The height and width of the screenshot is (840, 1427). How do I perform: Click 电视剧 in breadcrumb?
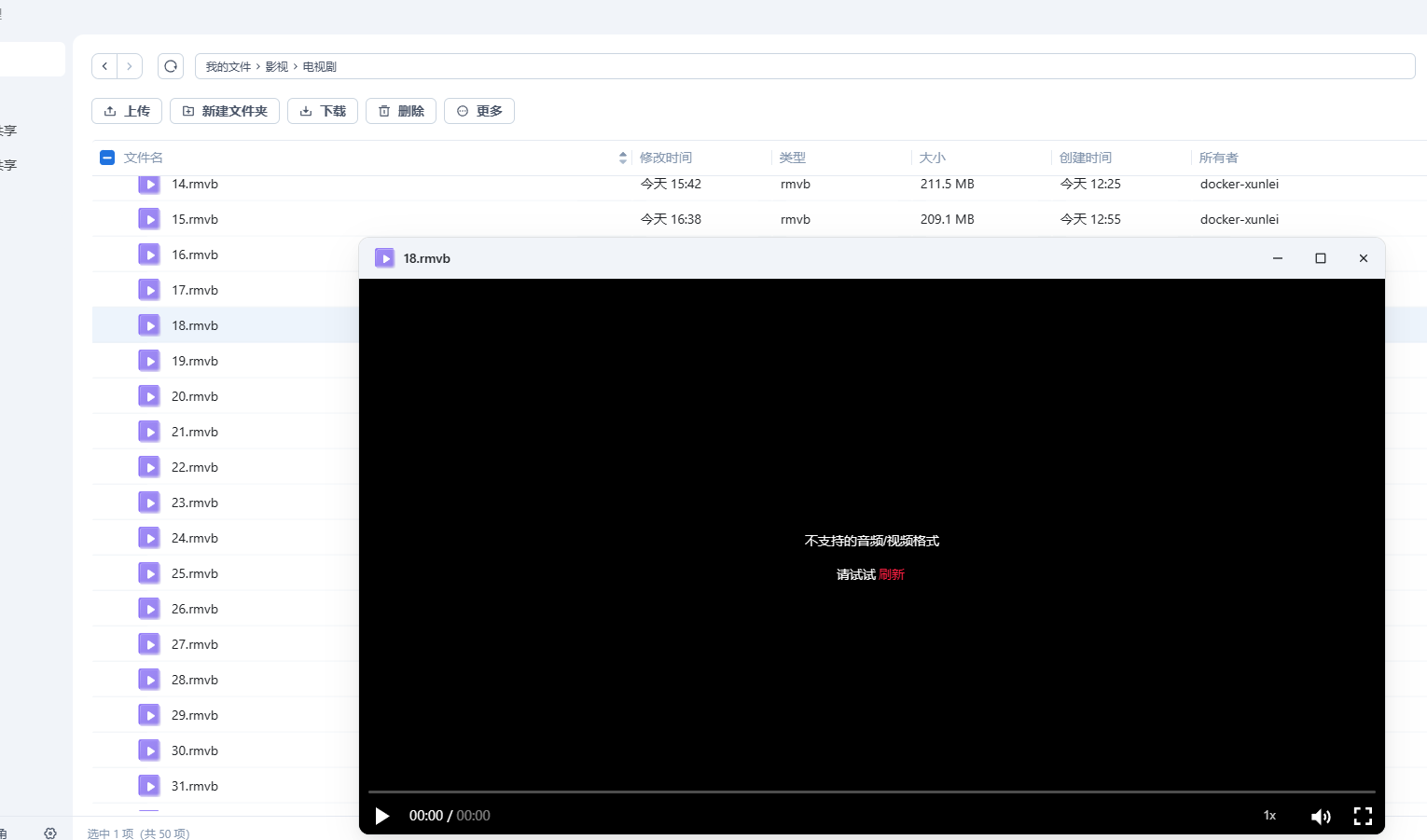pyautogui.click(x=320, y=66)
